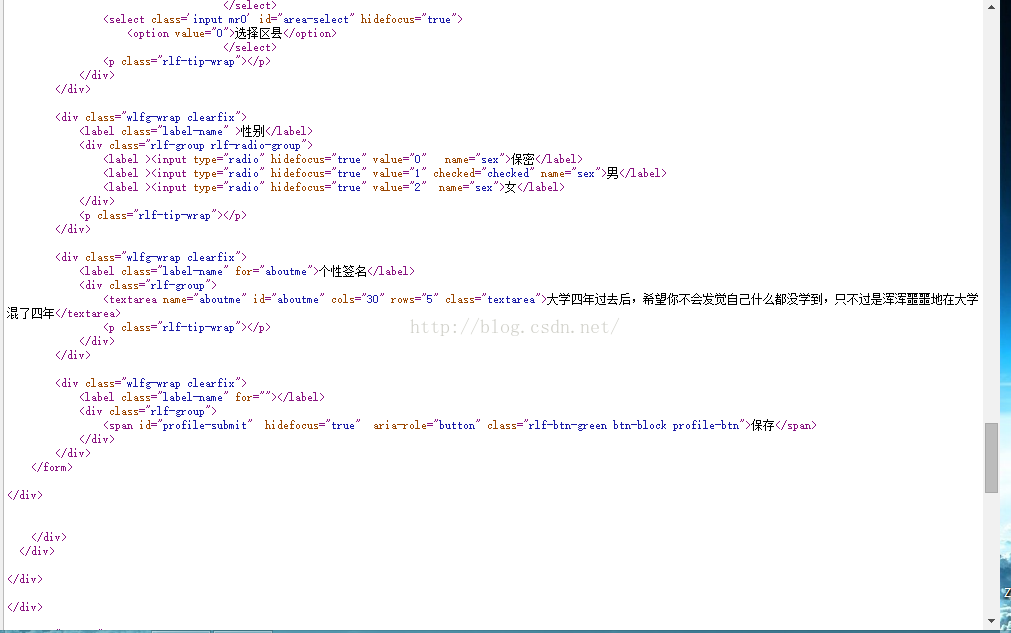Click the label text 个性签名

343,271
